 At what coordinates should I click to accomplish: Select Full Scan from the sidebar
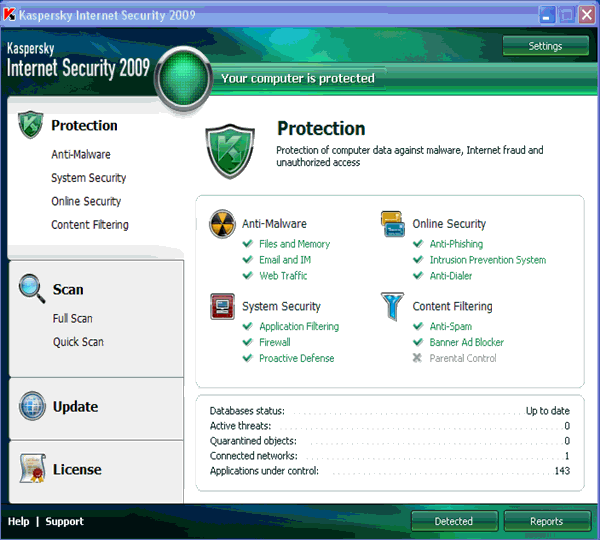[73, 318]
